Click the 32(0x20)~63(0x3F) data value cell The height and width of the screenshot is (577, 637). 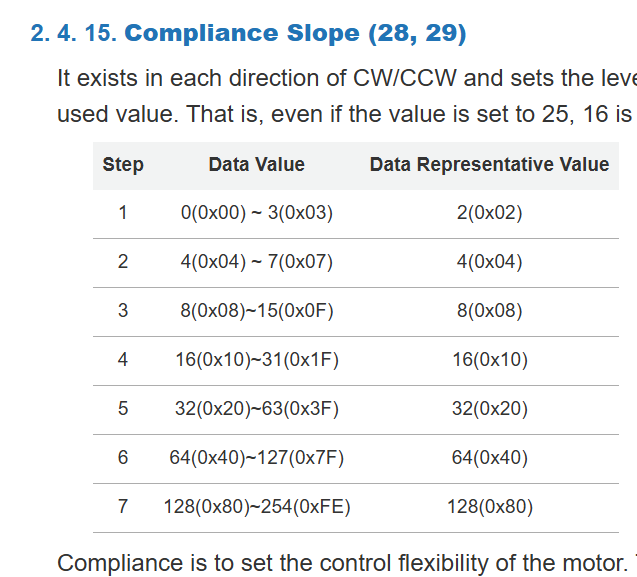(256, 409)
